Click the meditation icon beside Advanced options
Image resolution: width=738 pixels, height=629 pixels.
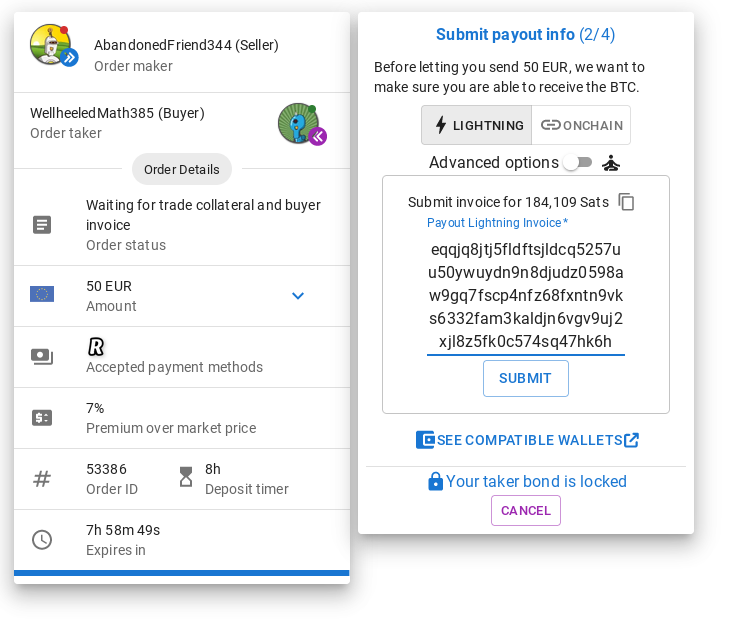610,163
